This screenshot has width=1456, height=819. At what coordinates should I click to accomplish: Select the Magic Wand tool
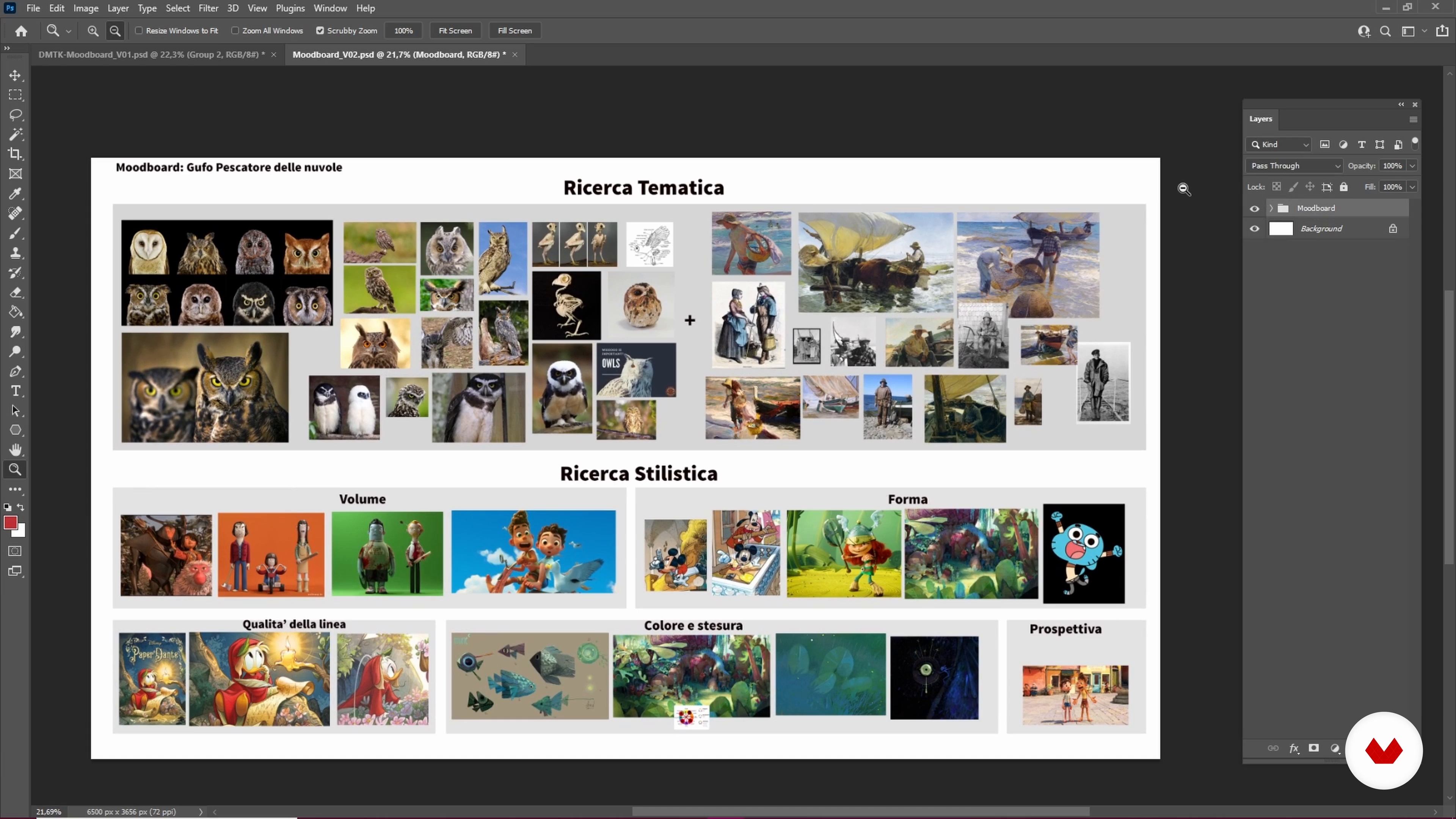tap(15, 135)
